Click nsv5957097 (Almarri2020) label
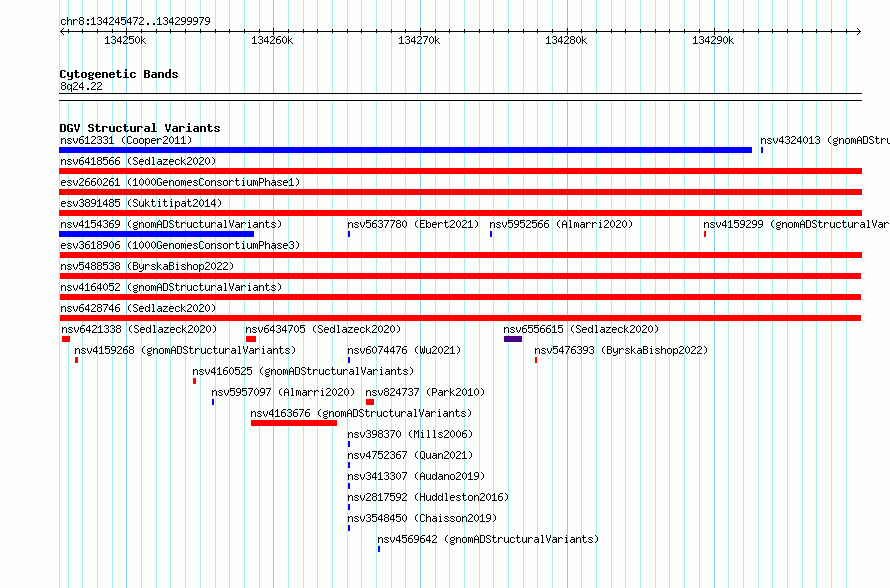The height and width of the screenshot is (588, 890). (283, 392)
